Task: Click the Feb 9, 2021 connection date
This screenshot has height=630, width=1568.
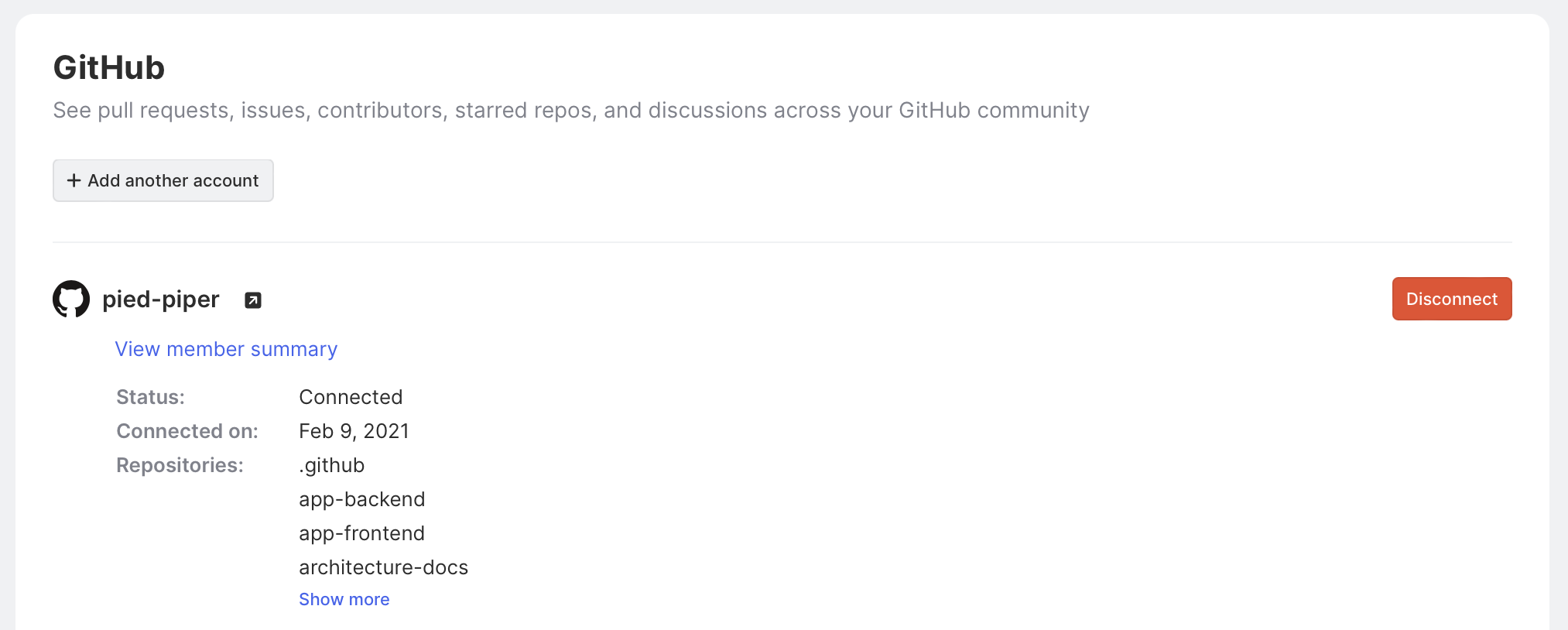Action: 354,431
